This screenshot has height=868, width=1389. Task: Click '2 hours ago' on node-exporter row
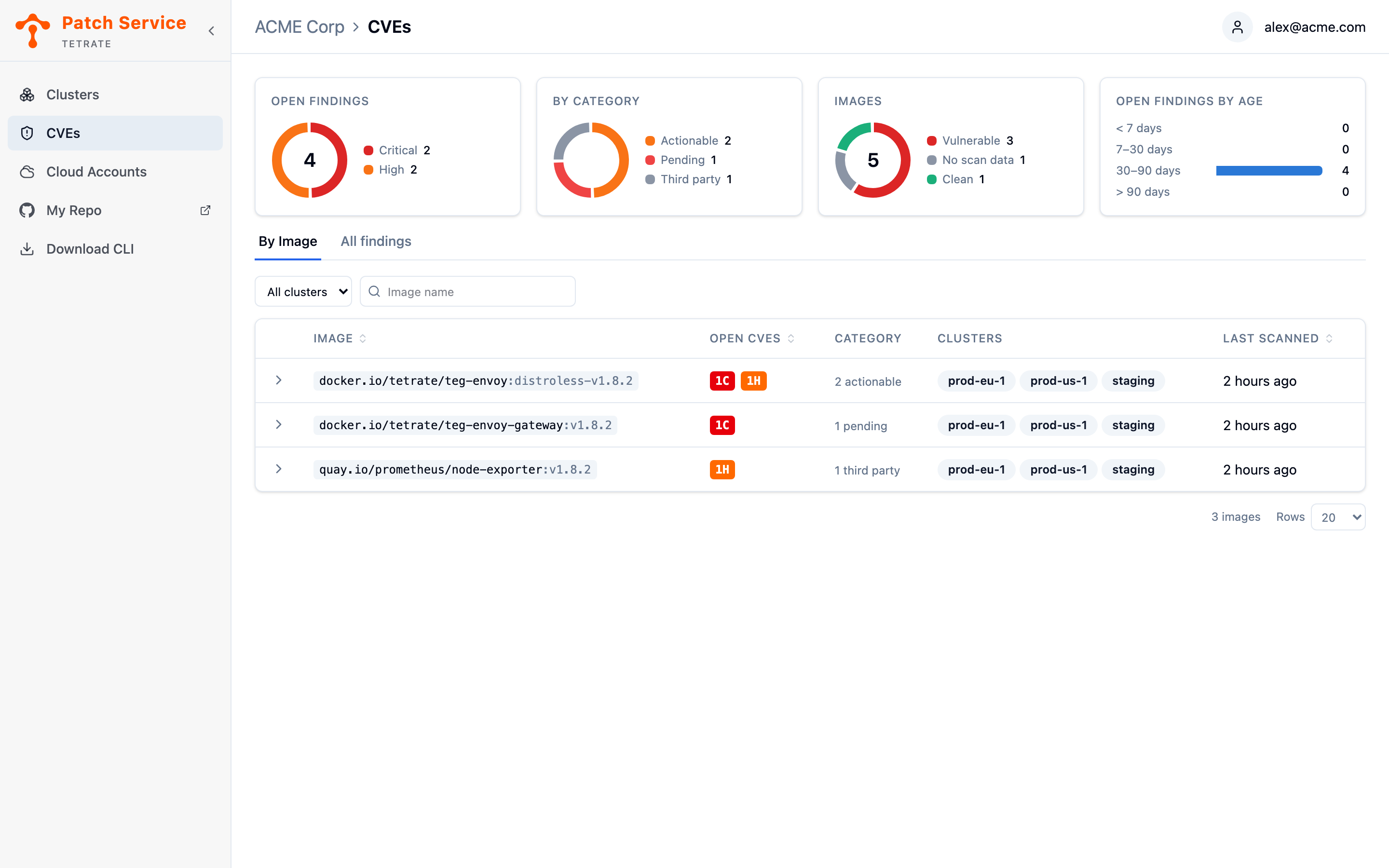pos(1259,470)
